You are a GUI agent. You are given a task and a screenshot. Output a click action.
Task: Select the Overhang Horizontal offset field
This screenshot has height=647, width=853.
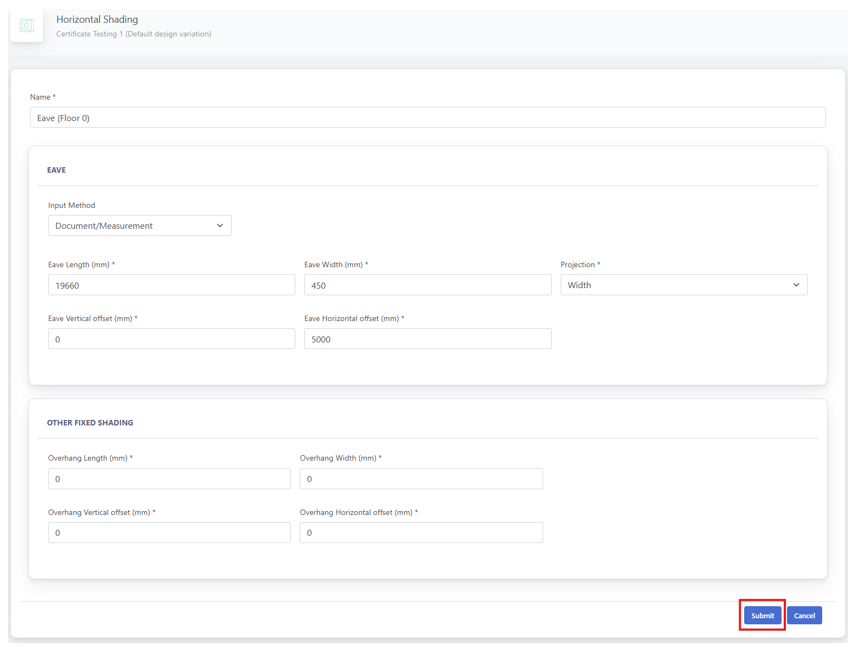421,532
